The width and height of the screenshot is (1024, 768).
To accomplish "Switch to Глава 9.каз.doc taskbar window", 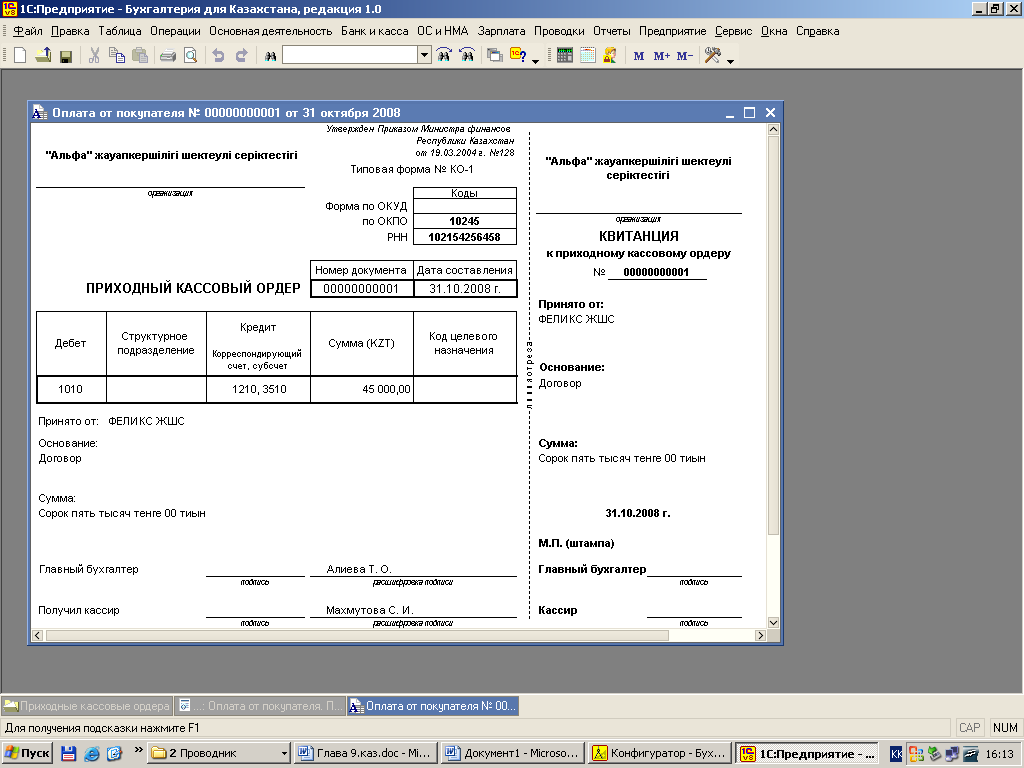I will (x=366, y=753).
